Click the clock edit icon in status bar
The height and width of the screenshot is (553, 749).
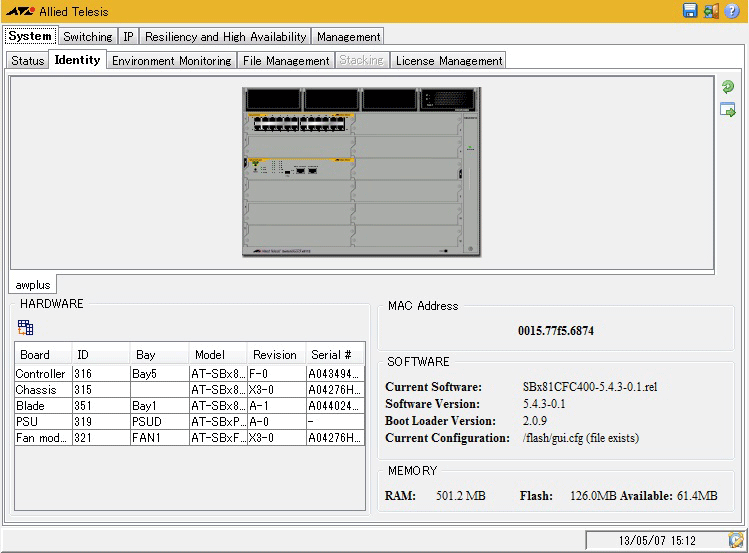[x=736, y=540]
